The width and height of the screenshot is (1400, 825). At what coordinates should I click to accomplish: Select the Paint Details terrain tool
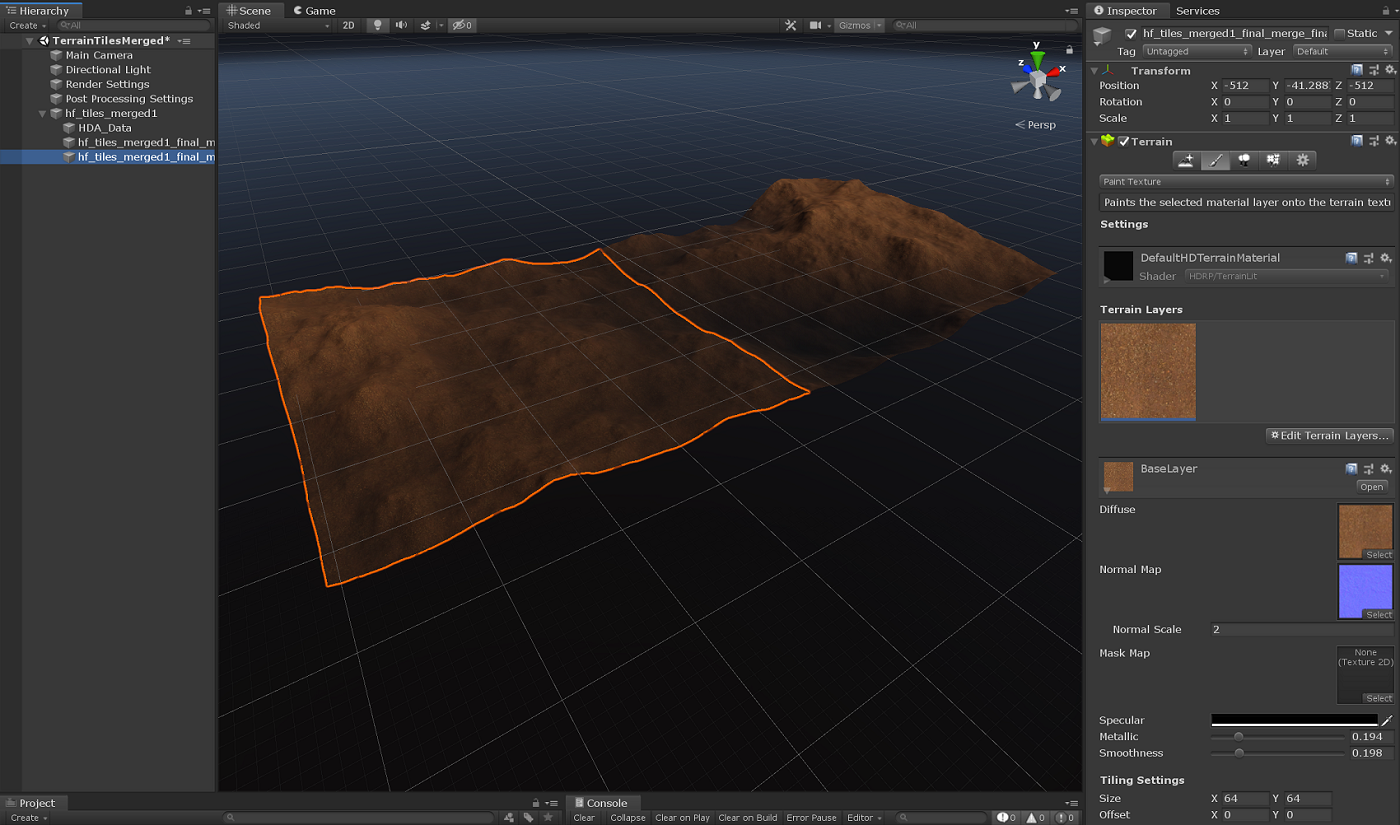(x=1273, y=160)
